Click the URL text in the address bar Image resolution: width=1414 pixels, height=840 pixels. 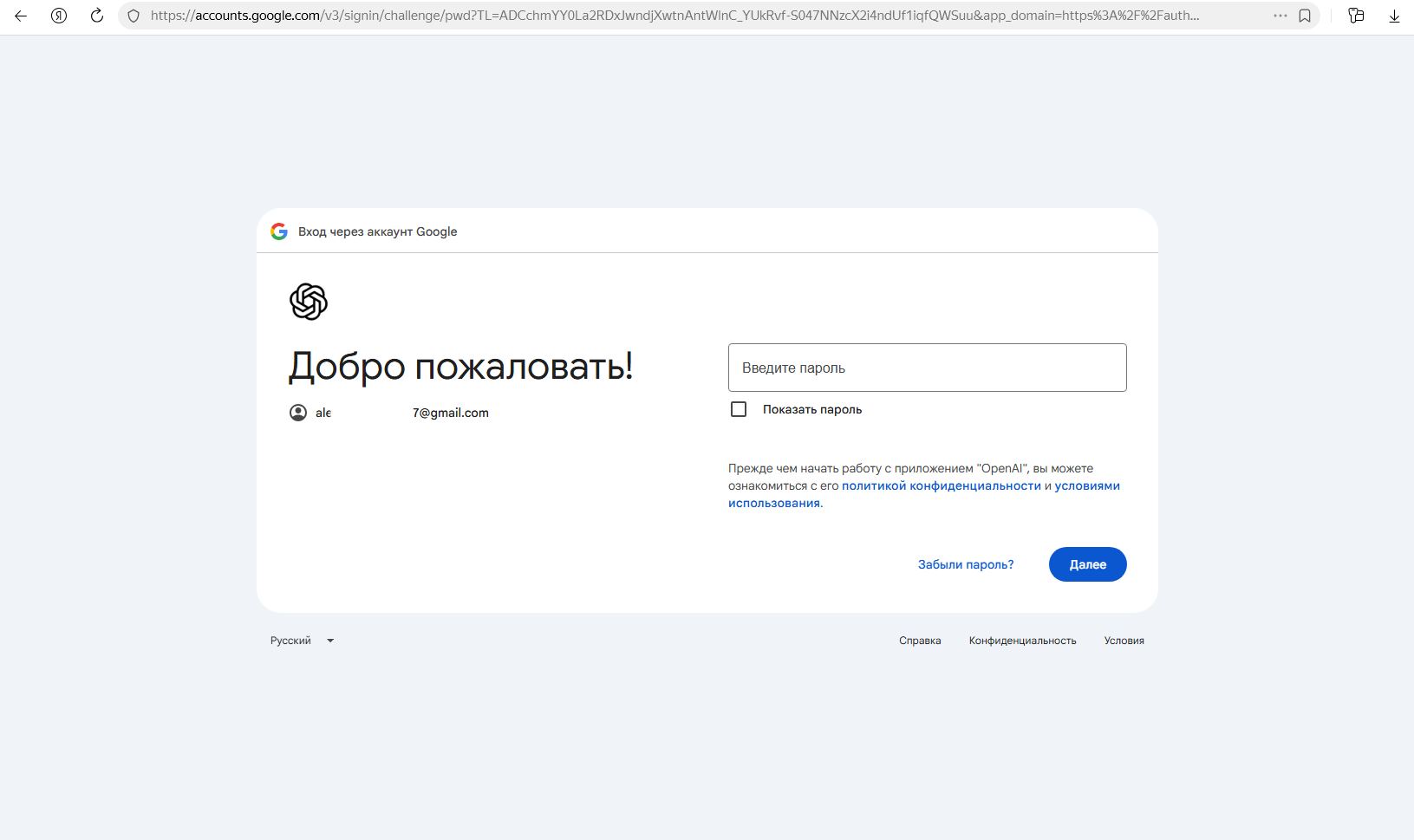pyautogui.click(x=674, y=16)
